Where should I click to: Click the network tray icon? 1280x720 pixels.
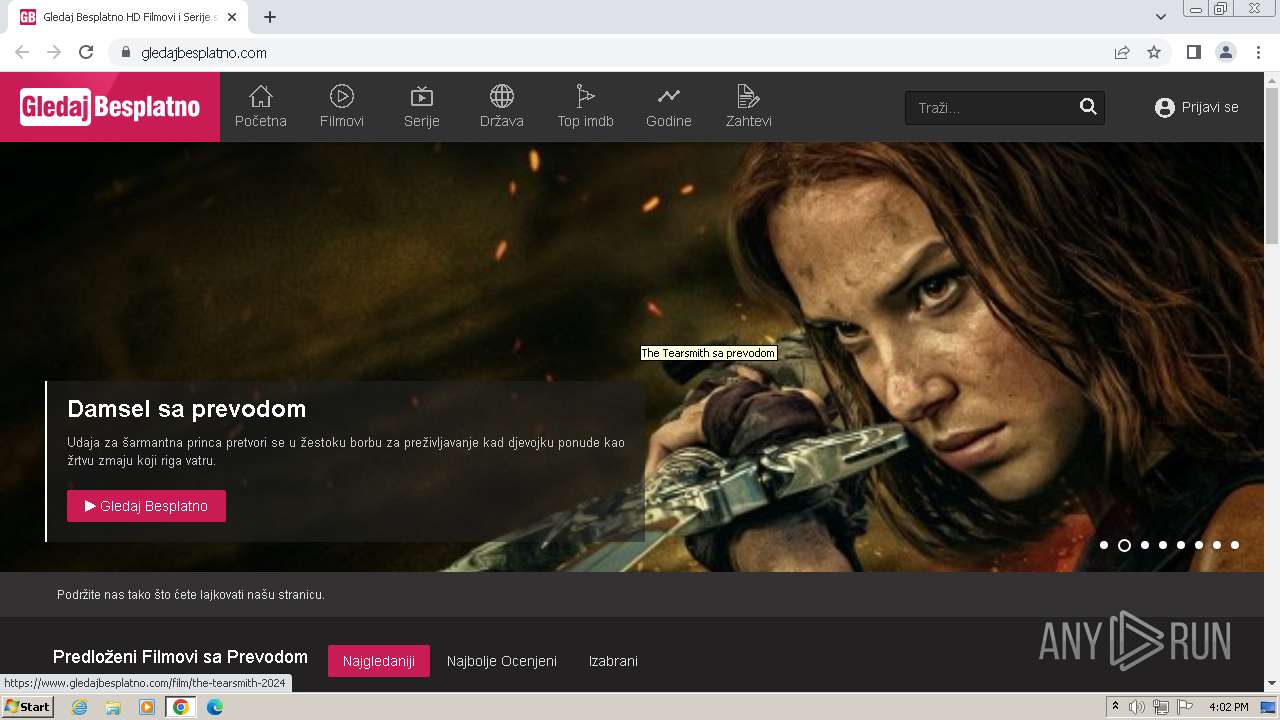[1160, 707]
